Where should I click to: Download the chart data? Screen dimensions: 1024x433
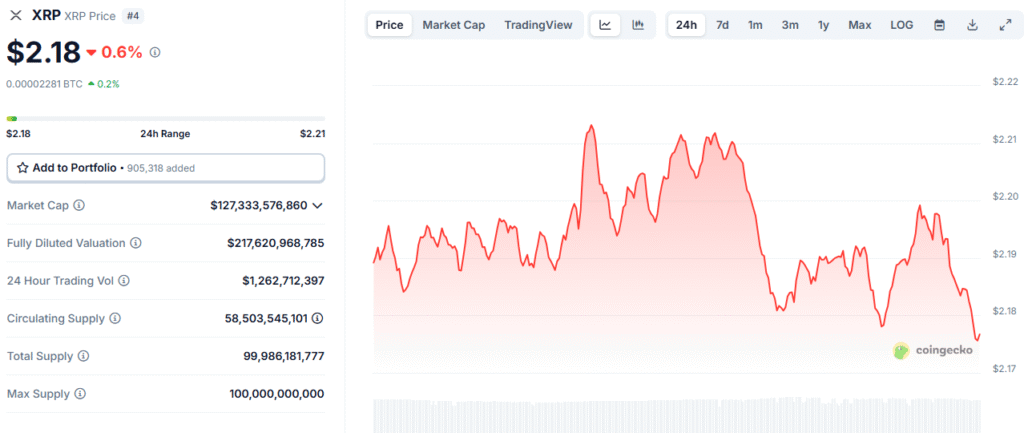pyautogui.click(x=972, y=25)
